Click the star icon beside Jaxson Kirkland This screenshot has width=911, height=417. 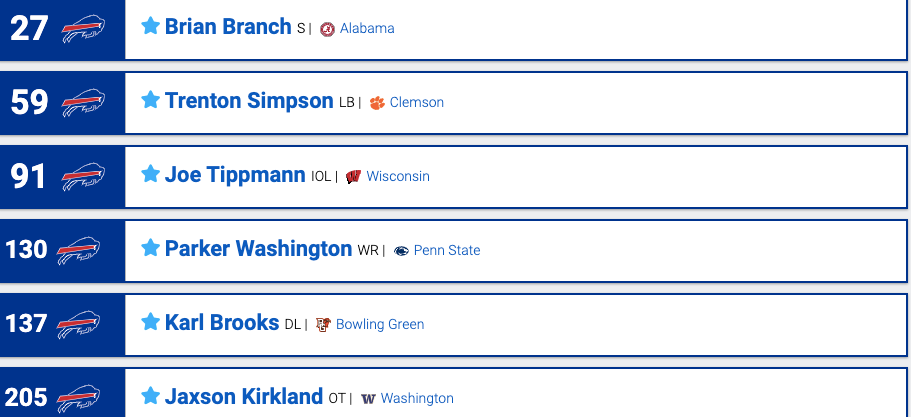click(x=150, y=396)
